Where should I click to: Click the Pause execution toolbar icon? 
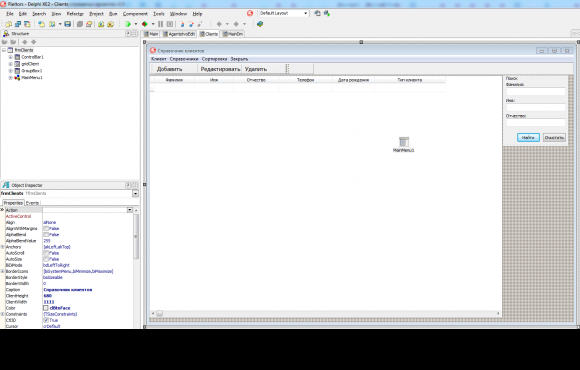[x=161, y=24]
